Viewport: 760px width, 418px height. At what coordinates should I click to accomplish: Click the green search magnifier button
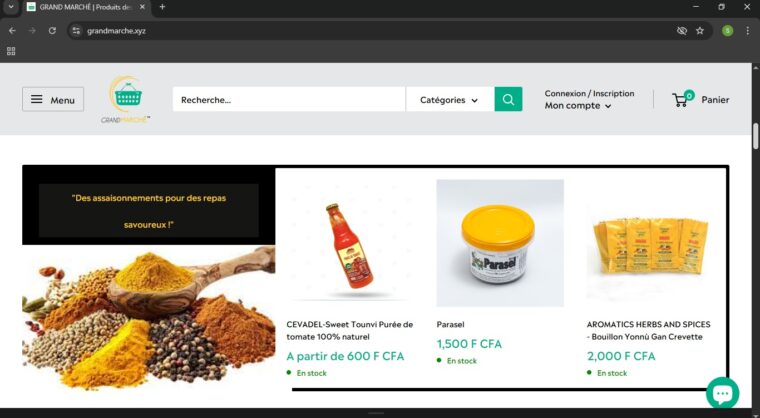[508, 99]
